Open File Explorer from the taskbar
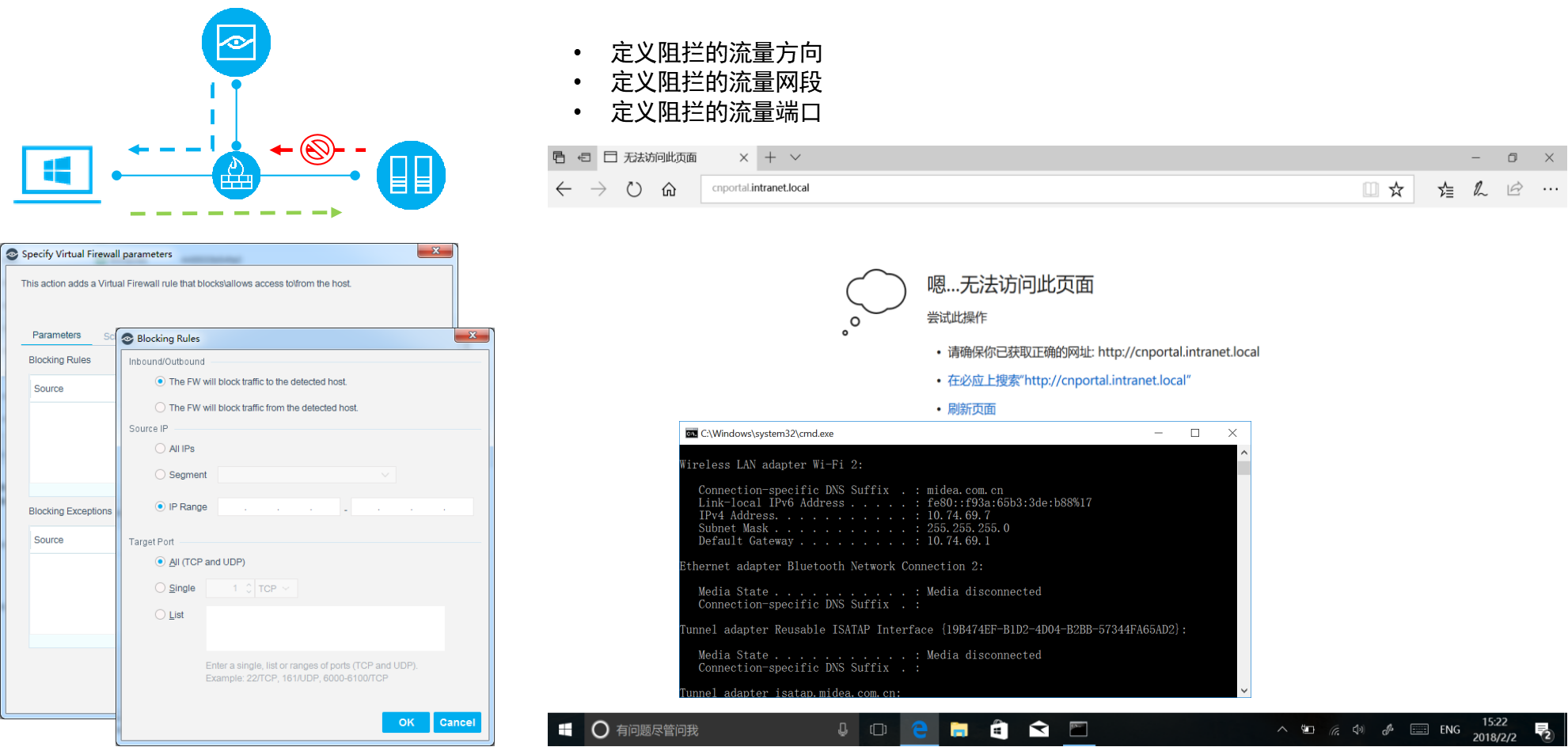The width and height of the screenshot is (1568, 747). click(959, 730)
